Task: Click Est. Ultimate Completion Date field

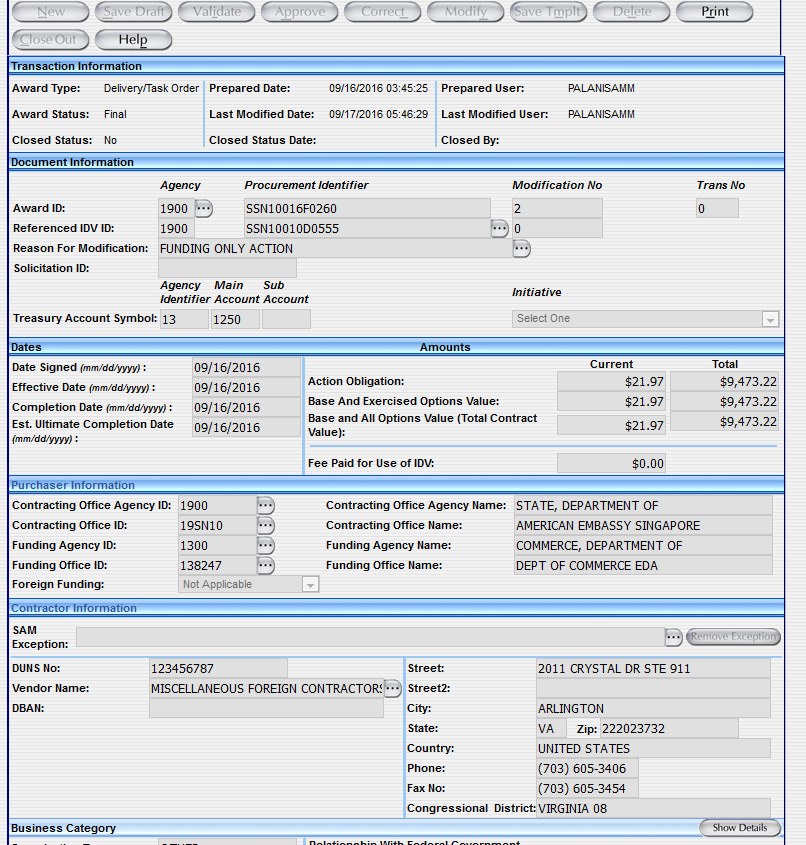Action: pyautogui.click(x=246, y=427)
